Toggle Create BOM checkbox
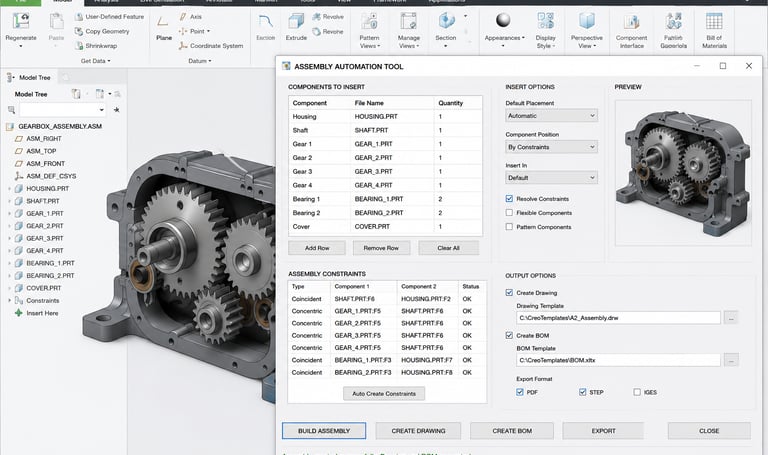Image resolution: width=768 pixels, height=455 pixels. tap(509, 335)
